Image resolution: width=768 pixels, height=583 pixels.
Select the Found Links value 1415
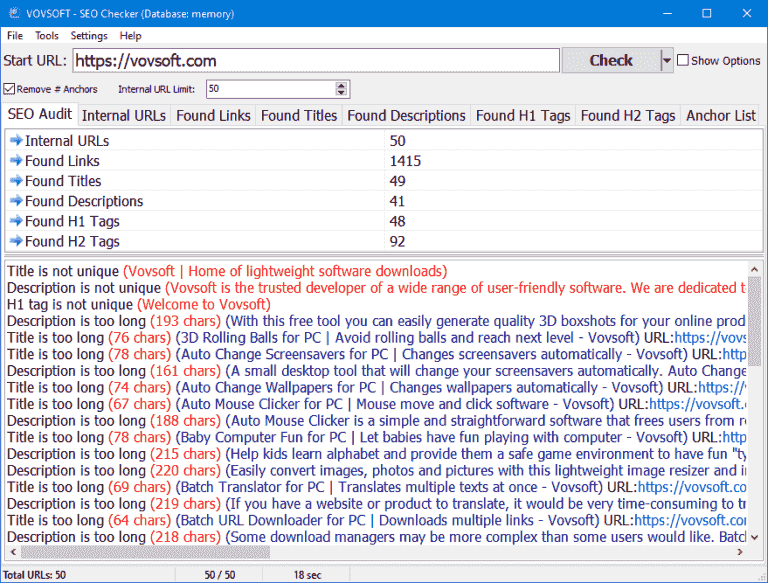pyautogui.click(x=405, y=161)
